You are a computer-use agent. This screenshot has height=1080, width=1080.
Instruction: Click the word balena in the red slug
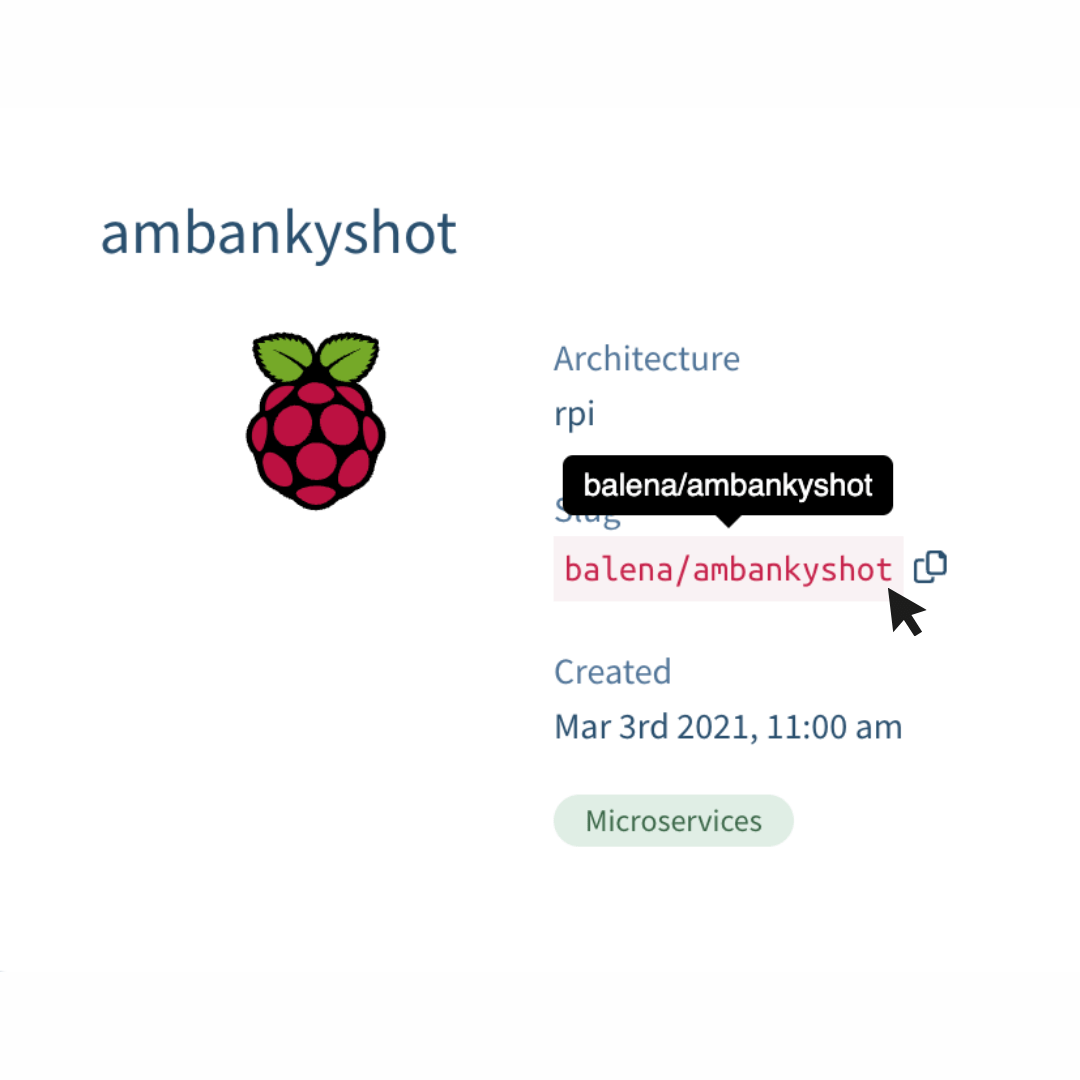click(619, 569)
